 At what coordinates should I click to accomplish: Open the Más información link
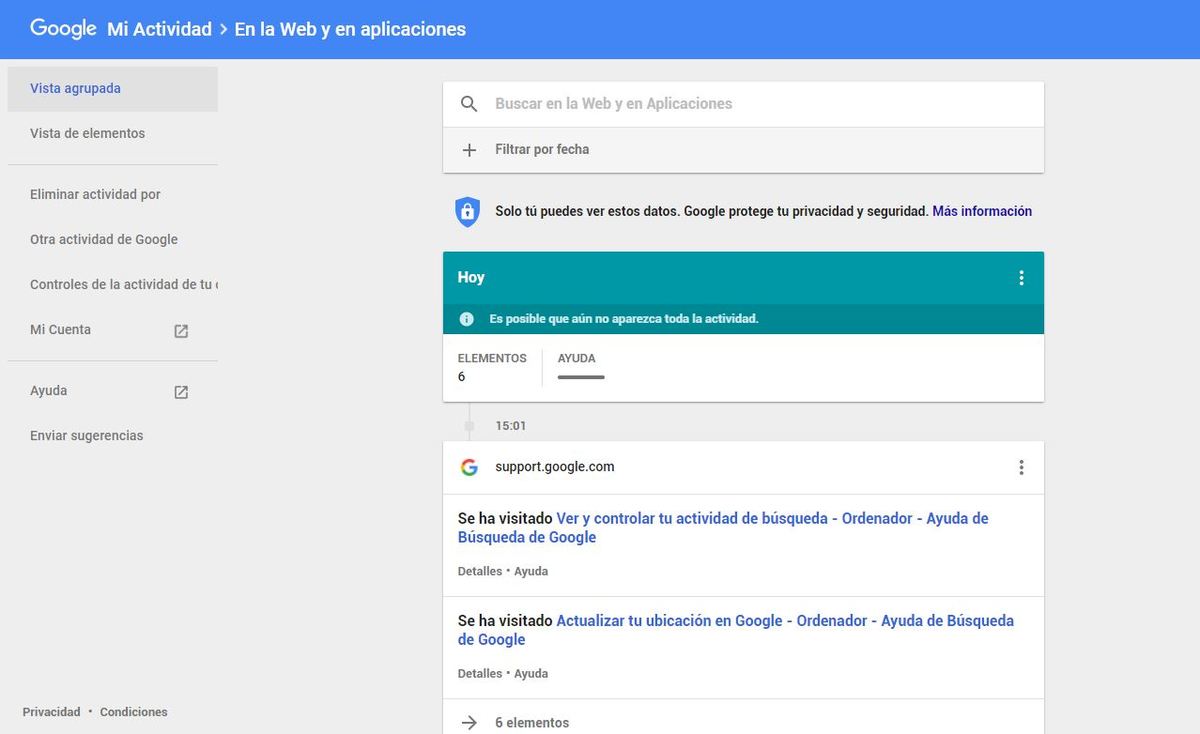click(982, 211)
